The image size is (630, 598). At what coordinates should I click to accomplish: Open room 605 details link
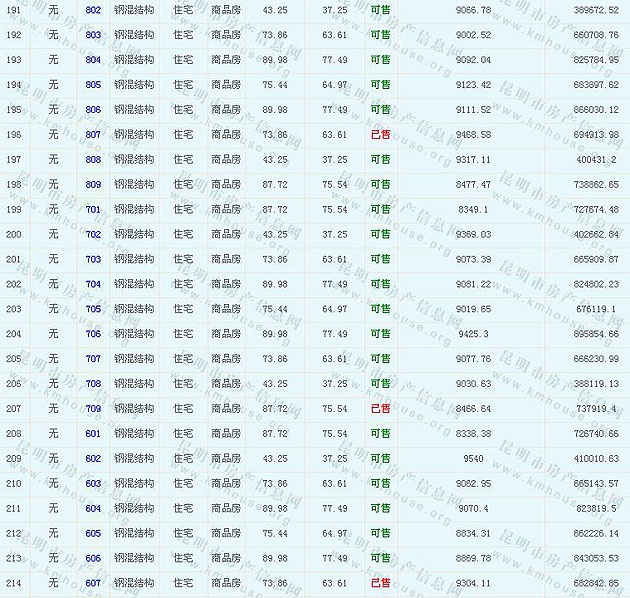[93, 533]
